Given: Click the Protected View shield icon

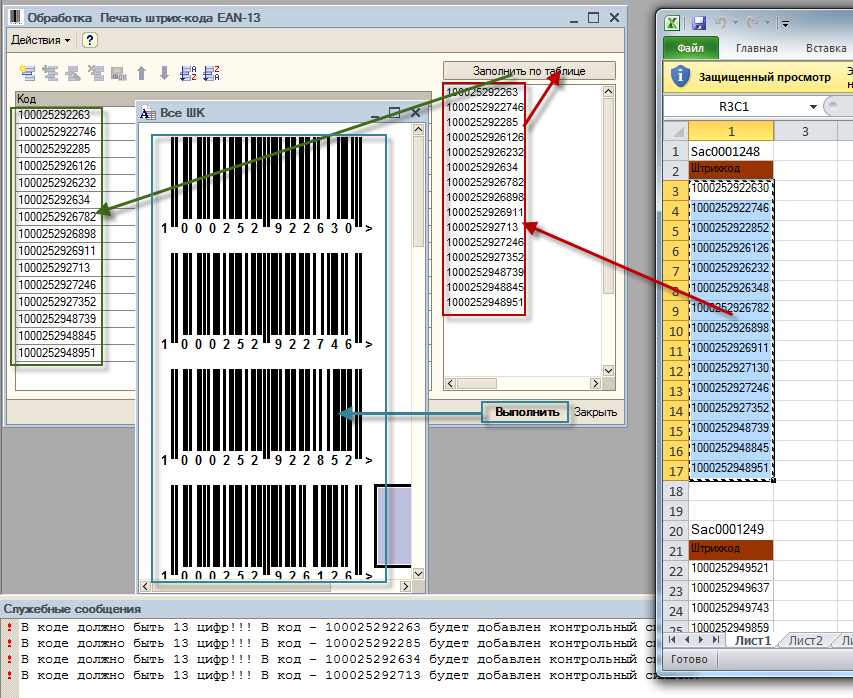Looking at the screenshot, I should (680, 76).
